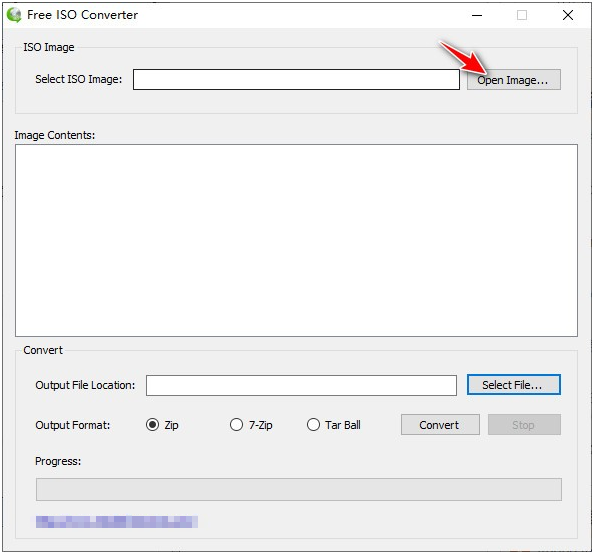
Task: Minimize the Free ISO Converter window
Action: [477, 15]
